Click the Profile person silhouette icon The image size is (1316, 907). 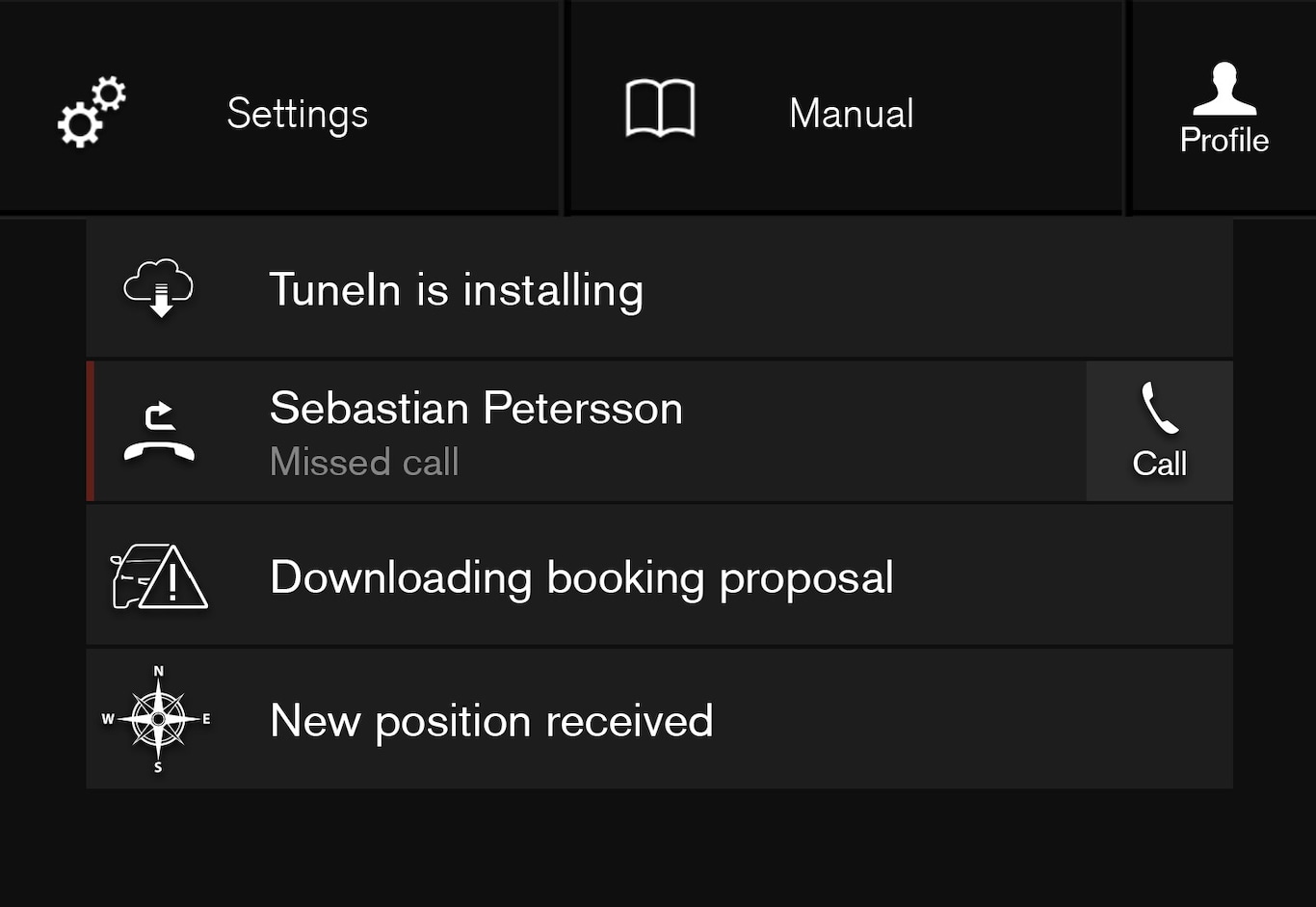pyautogui.click(x=1224, y=89)
